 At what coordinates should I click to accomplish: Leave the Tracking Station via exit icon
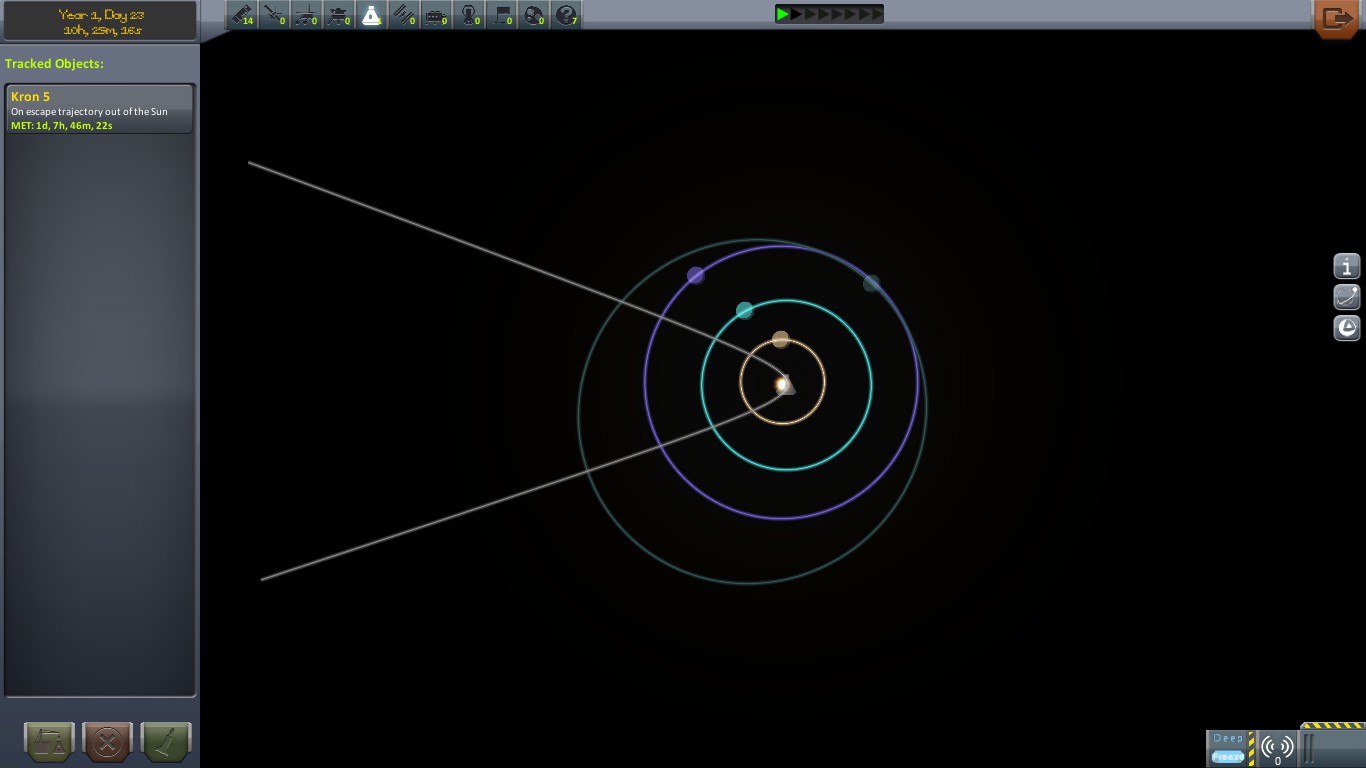1337,18
